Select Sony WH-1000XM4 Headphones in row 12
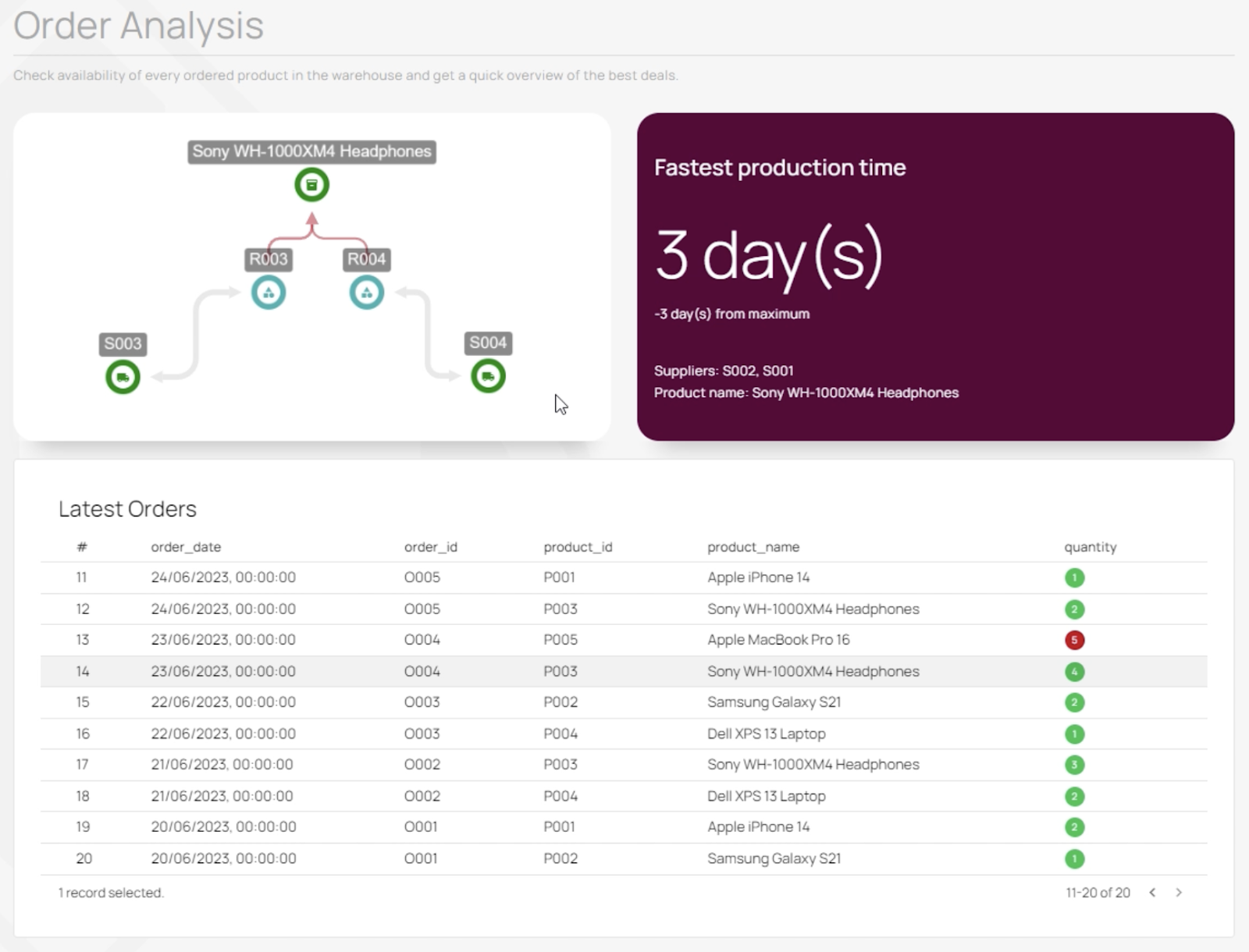 tap(813, 609)
